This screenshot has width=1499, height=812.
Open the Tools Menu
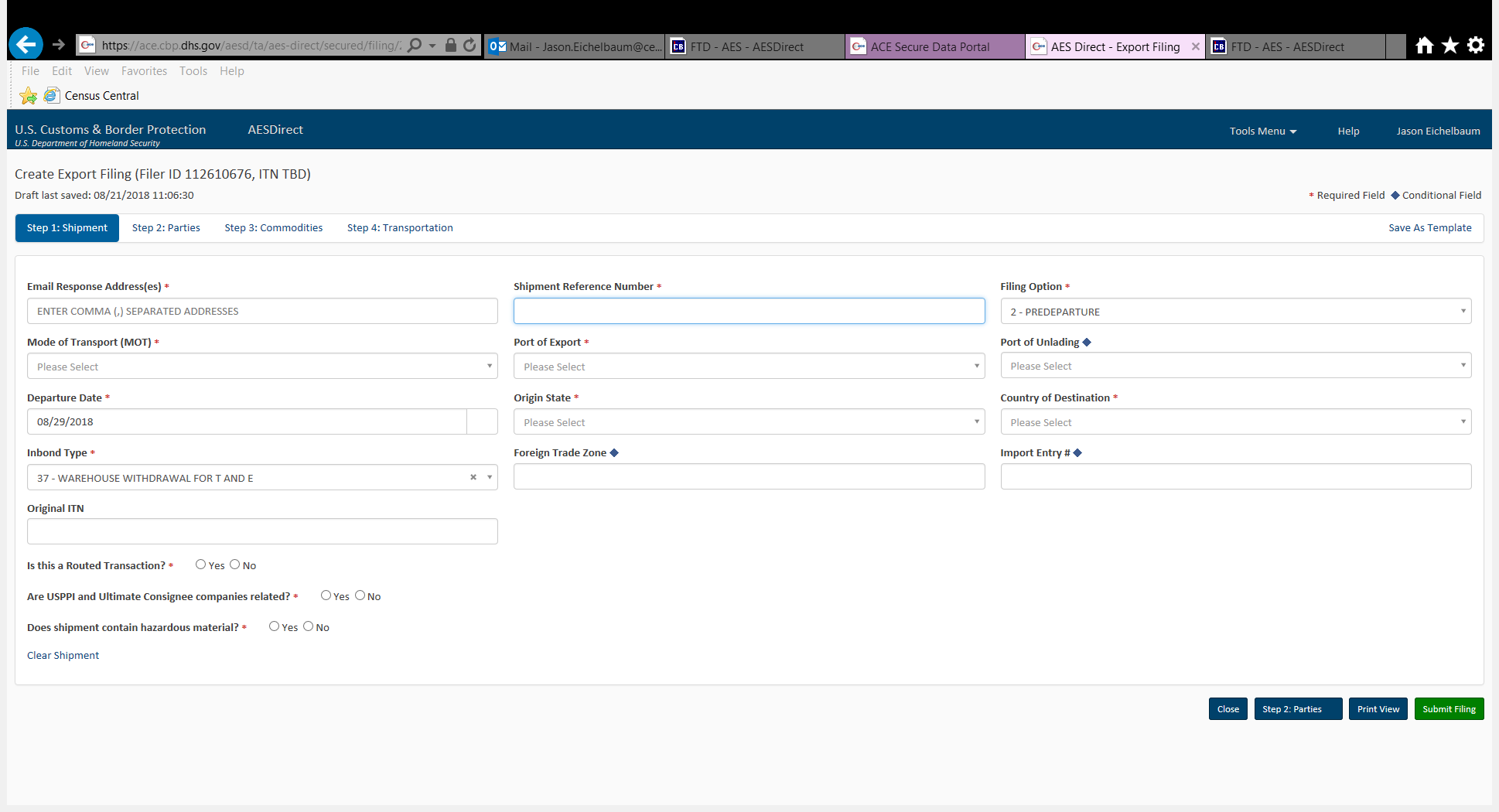1262,131
